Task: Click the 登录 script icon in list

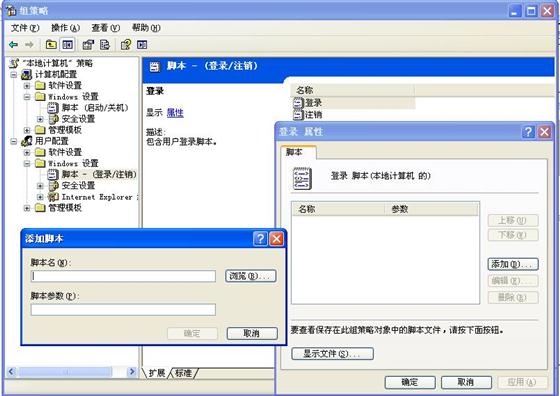Action: 298,103
